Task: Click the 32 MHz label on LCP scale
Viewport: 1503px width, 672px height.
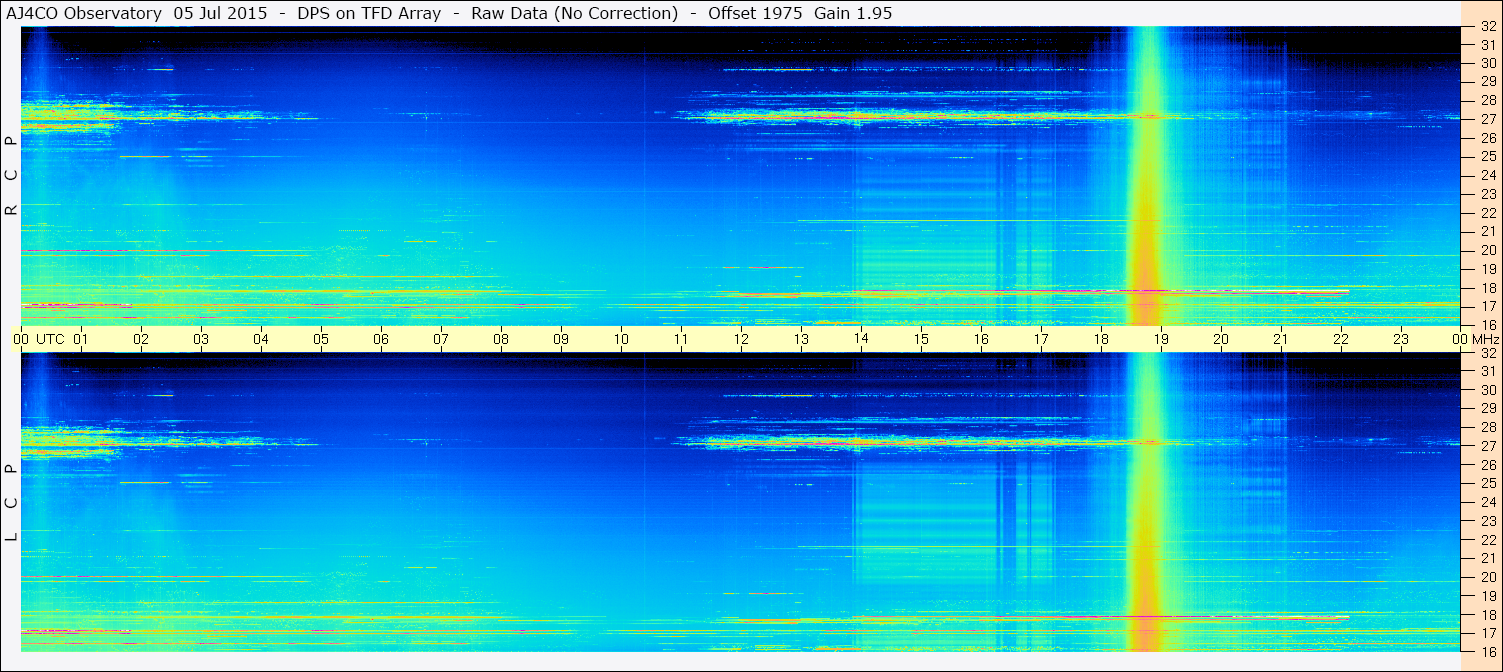Action: point(1487,353)
